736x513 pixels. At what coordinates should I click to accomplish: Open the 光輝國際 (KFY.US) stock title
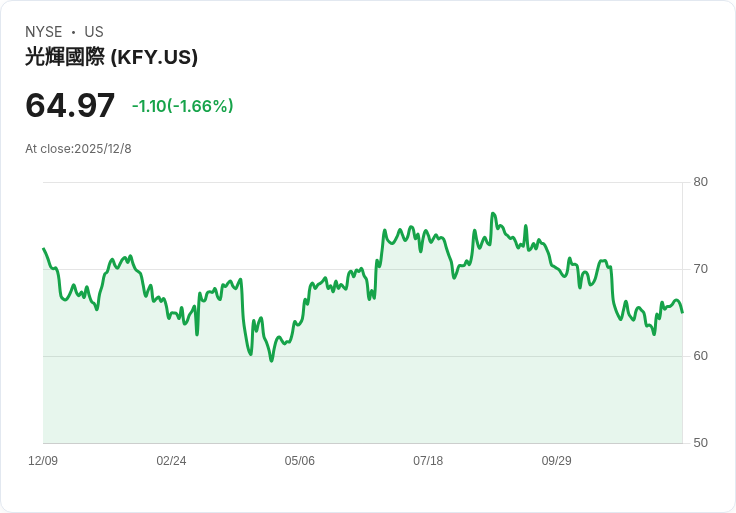point(111,57)
